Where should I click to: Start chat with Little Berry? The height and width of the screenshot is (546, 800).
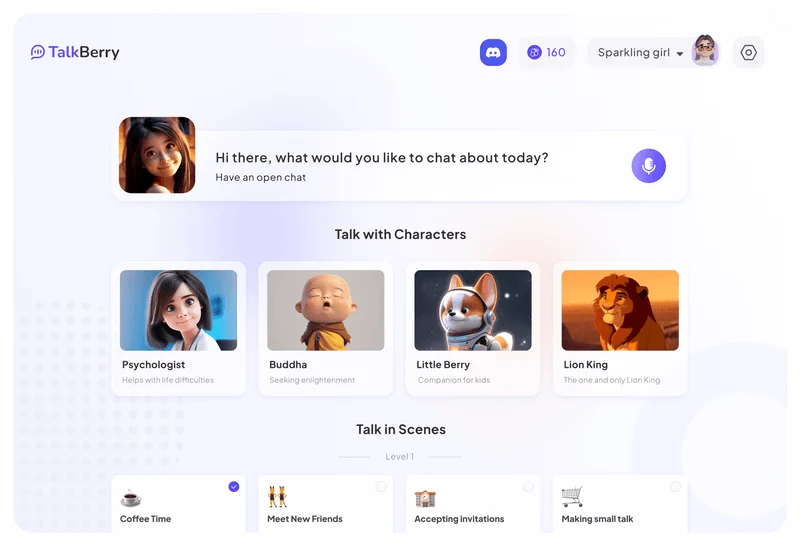[x=473, y=329]
